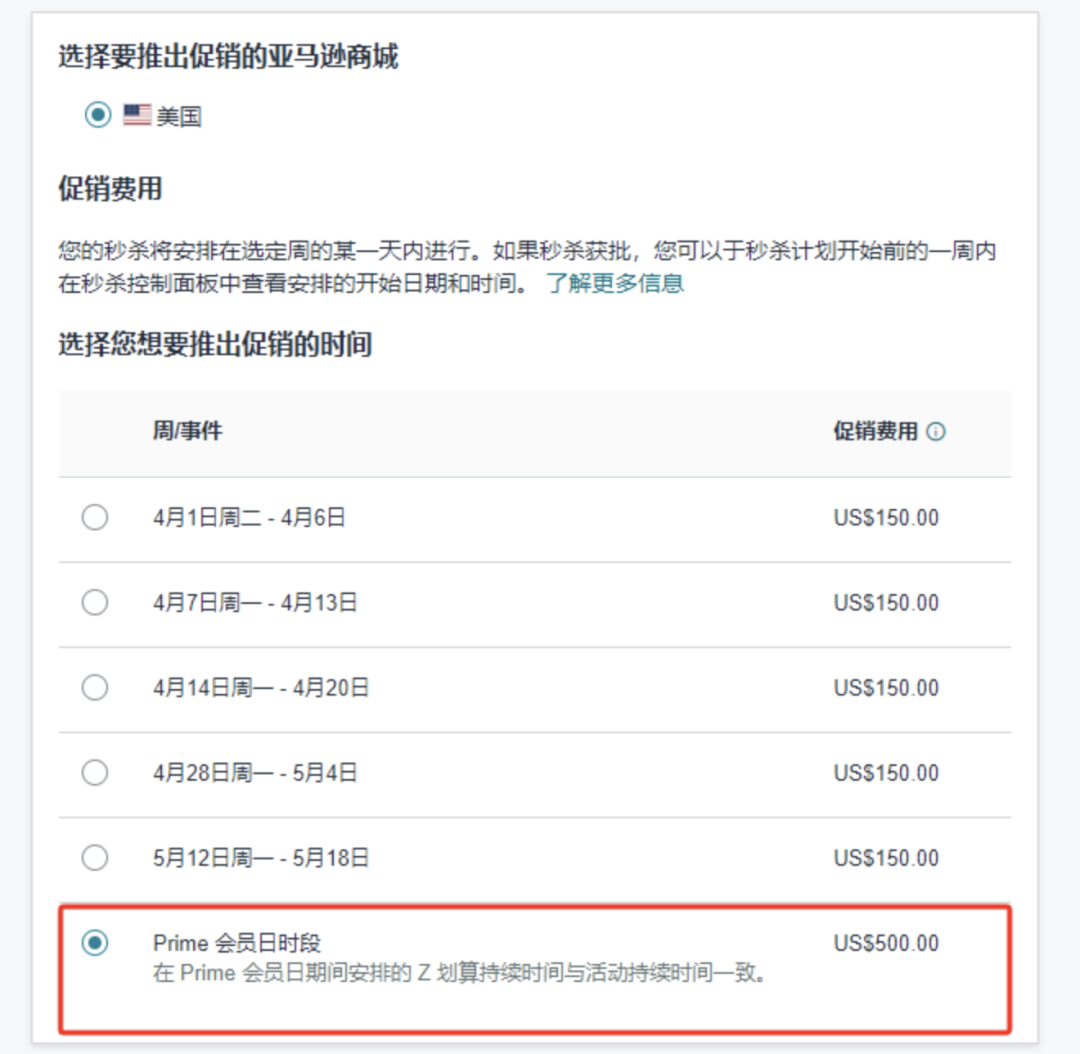This screenshot has height=1054, width=1080.
Task: Open the 了解更多信息 link
Action: [x=615, y=283]
